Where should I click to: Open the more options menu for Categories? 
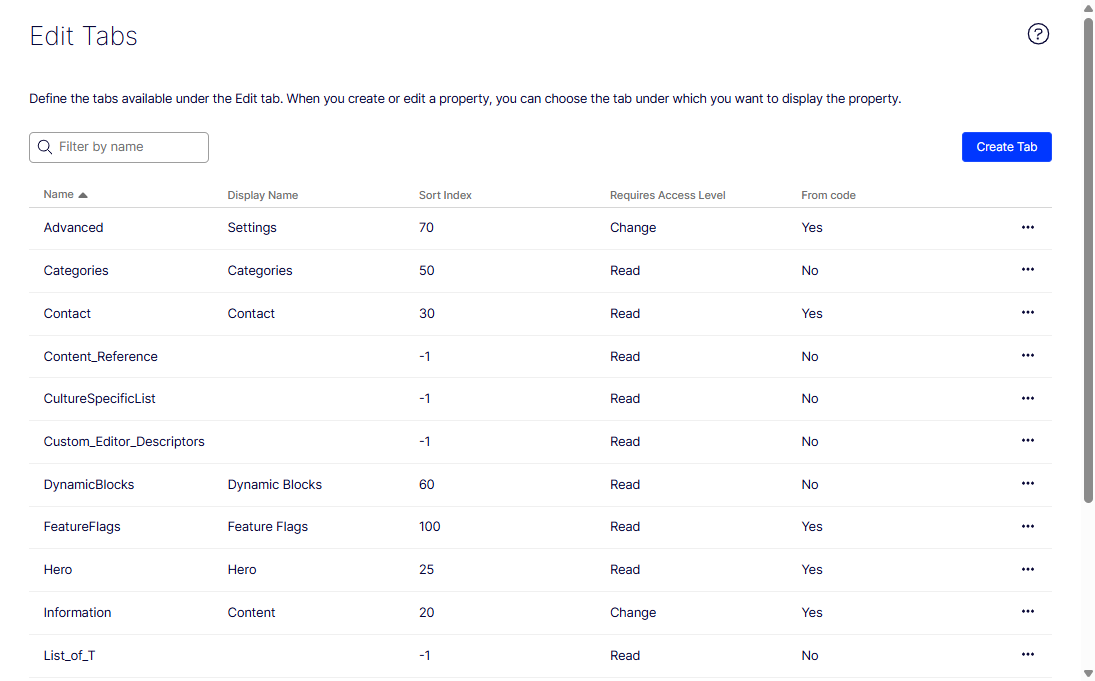(x=1027, y=270)
